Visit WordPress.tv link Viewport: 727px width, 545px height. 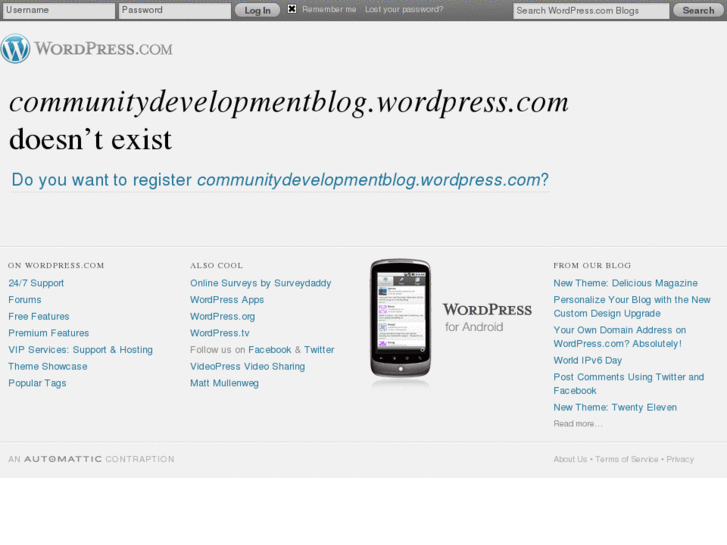(x=220, y=333)
